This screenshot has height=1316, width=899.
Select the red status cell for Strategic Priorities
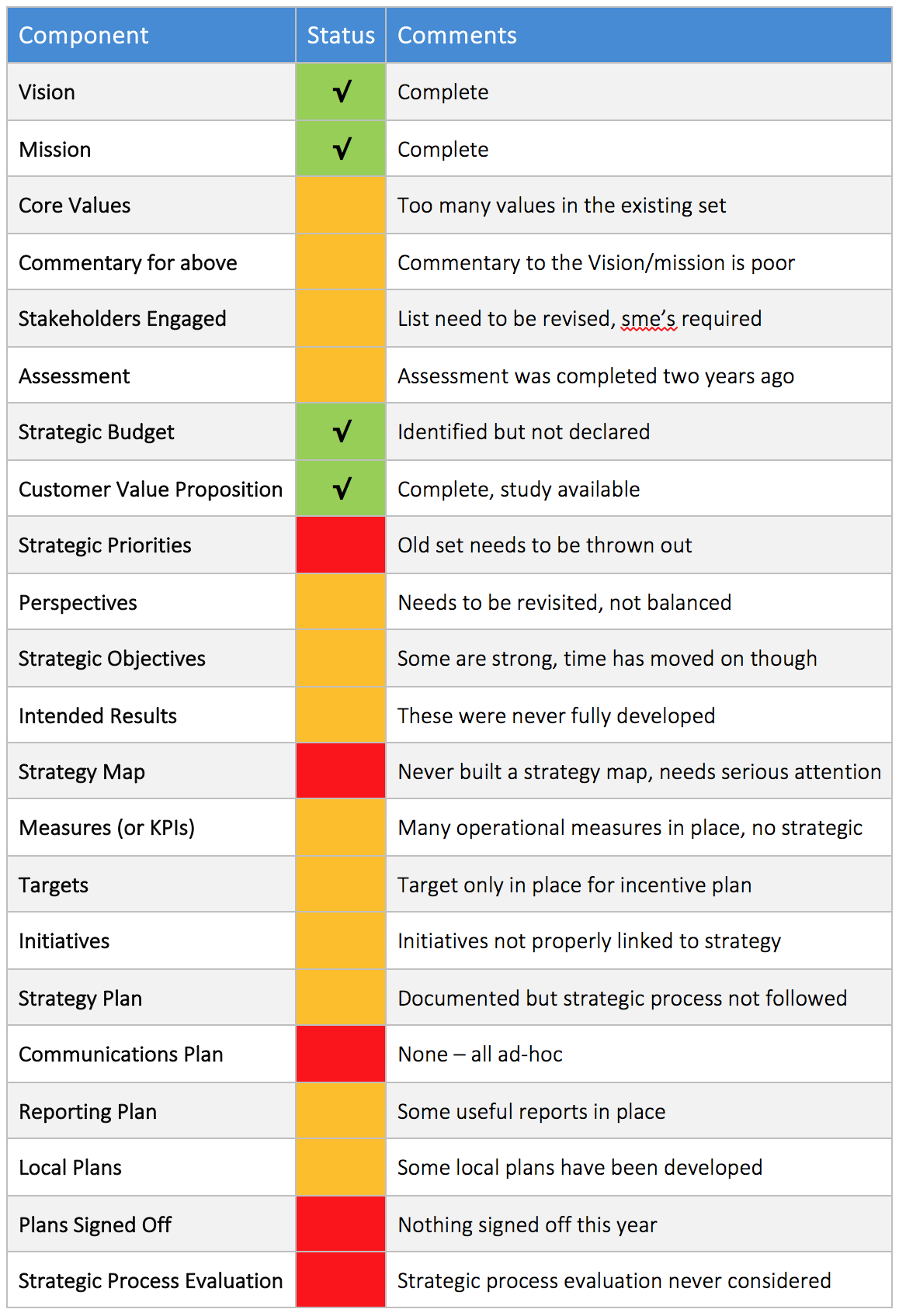[x=341, y=545]
